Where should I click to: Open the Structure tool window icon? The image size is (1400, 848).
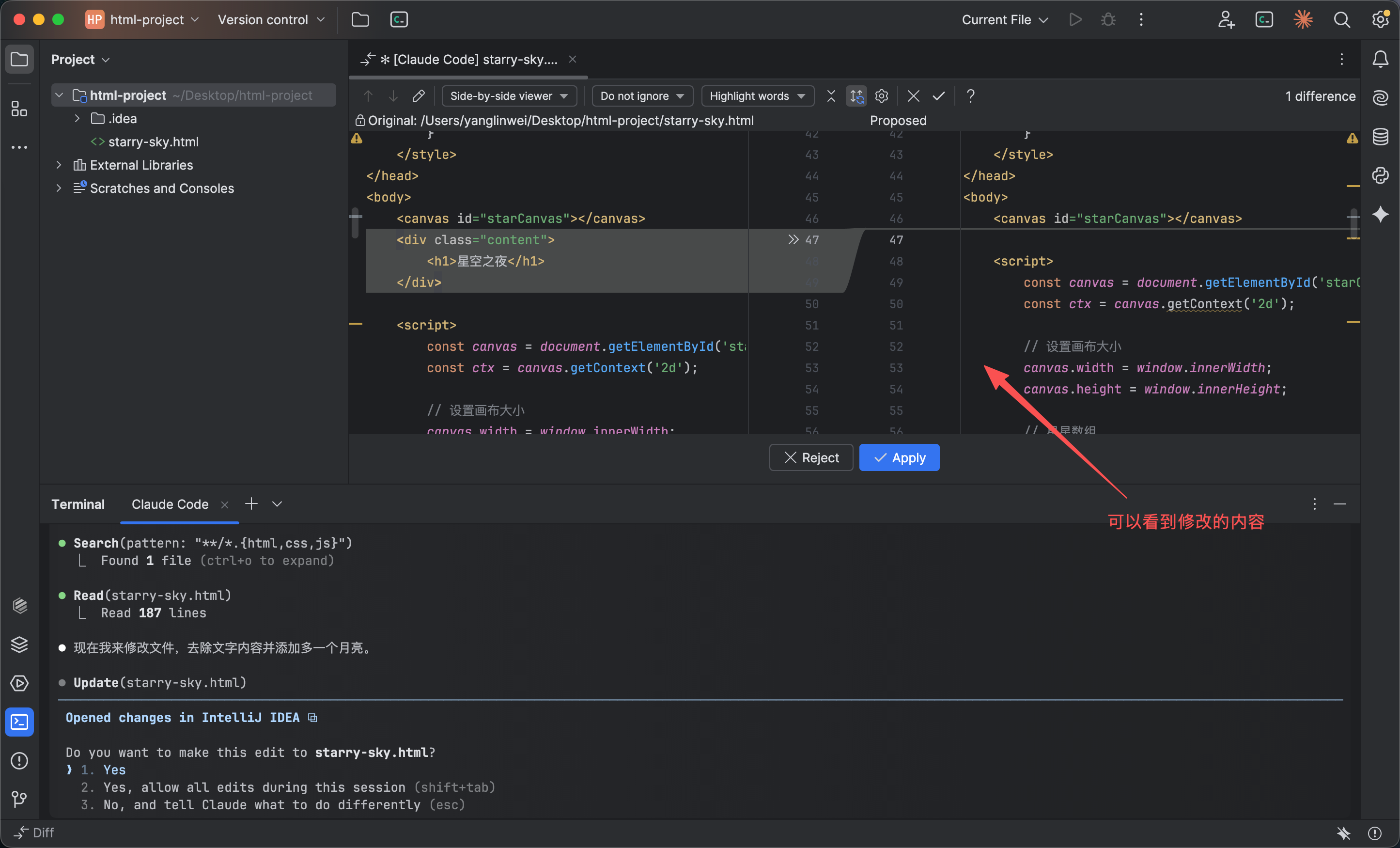19,109
